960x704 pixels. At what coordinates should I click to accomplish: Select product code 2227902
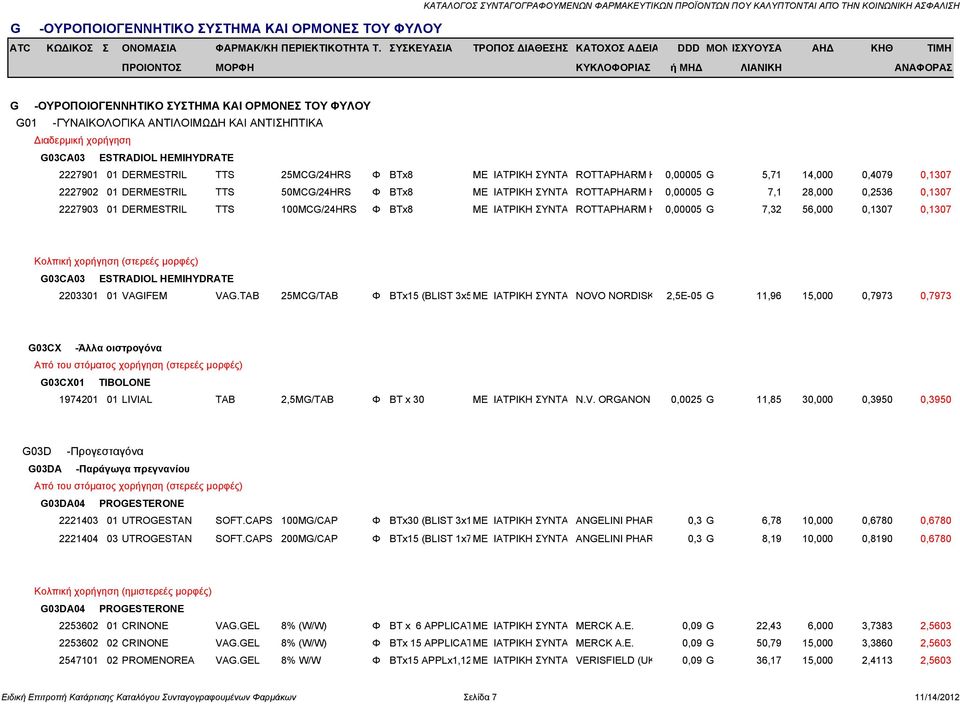click(78, 192)
